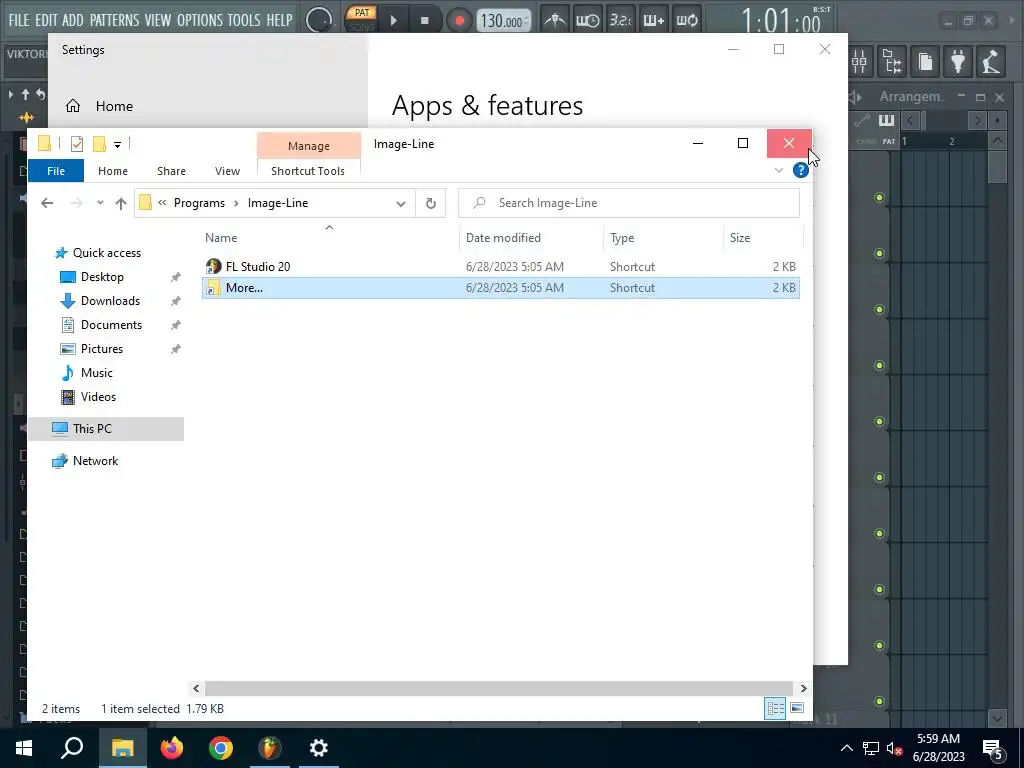Viewport: 1024px width, 768px height.
Task: Open the View ribbon tab in Explorer
Action: 227,170
